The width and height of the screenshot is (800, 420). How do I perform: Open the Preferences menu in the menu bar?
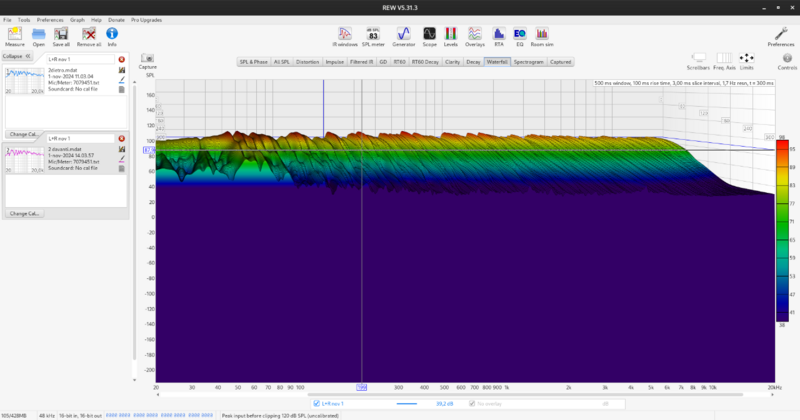pos(50,19)
